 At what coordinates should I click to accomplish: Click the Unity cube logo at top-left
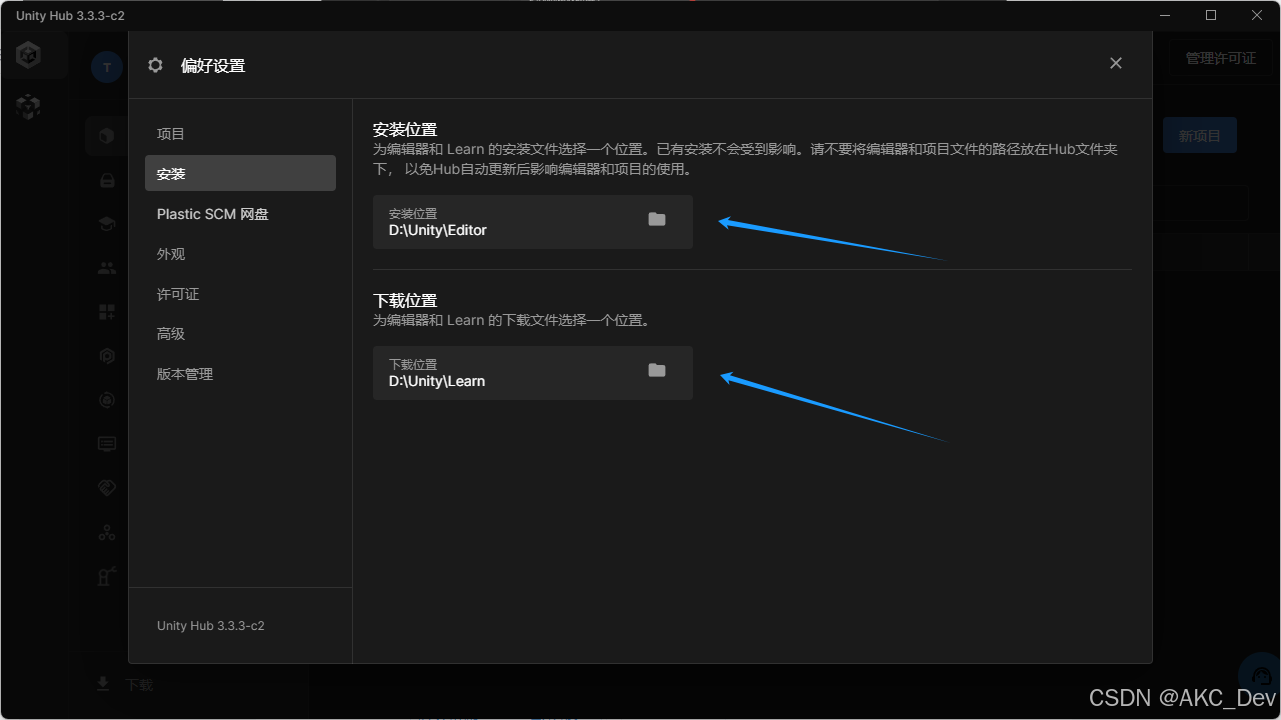[29, 55]
